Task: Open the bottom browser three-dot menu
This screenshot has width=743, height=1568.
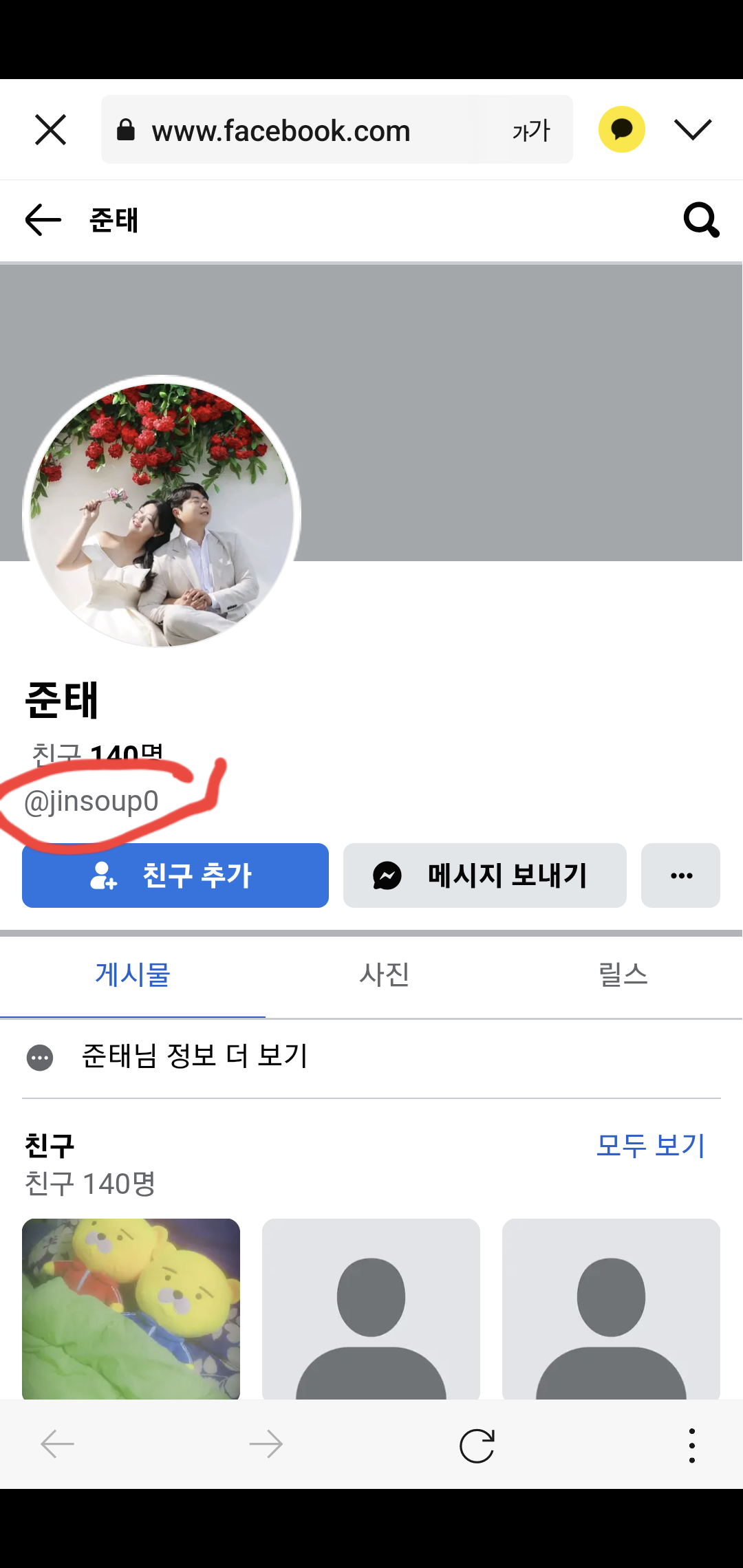Action: pos(691,1445)
